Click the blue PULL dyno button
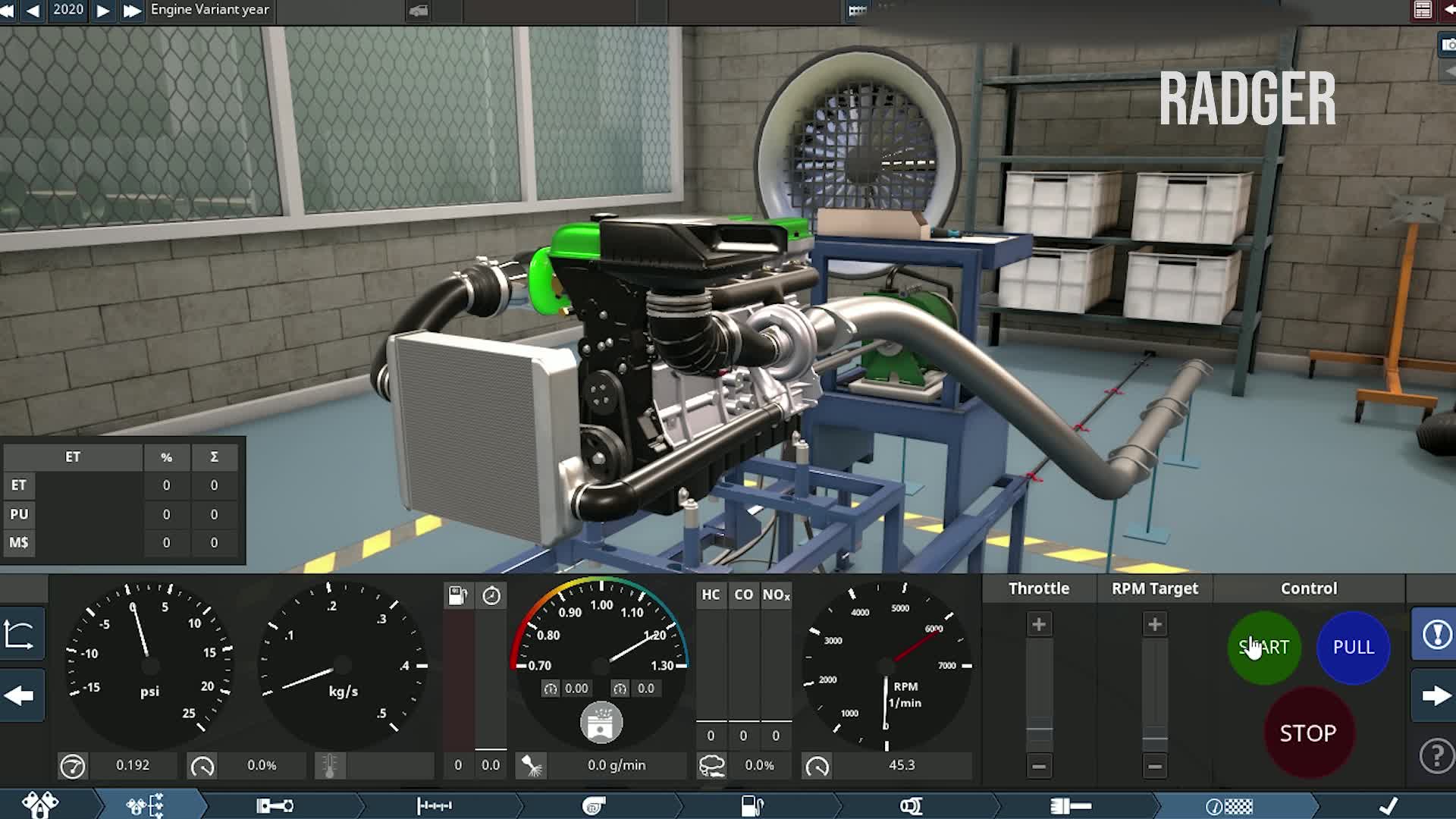 (1353, 647)
